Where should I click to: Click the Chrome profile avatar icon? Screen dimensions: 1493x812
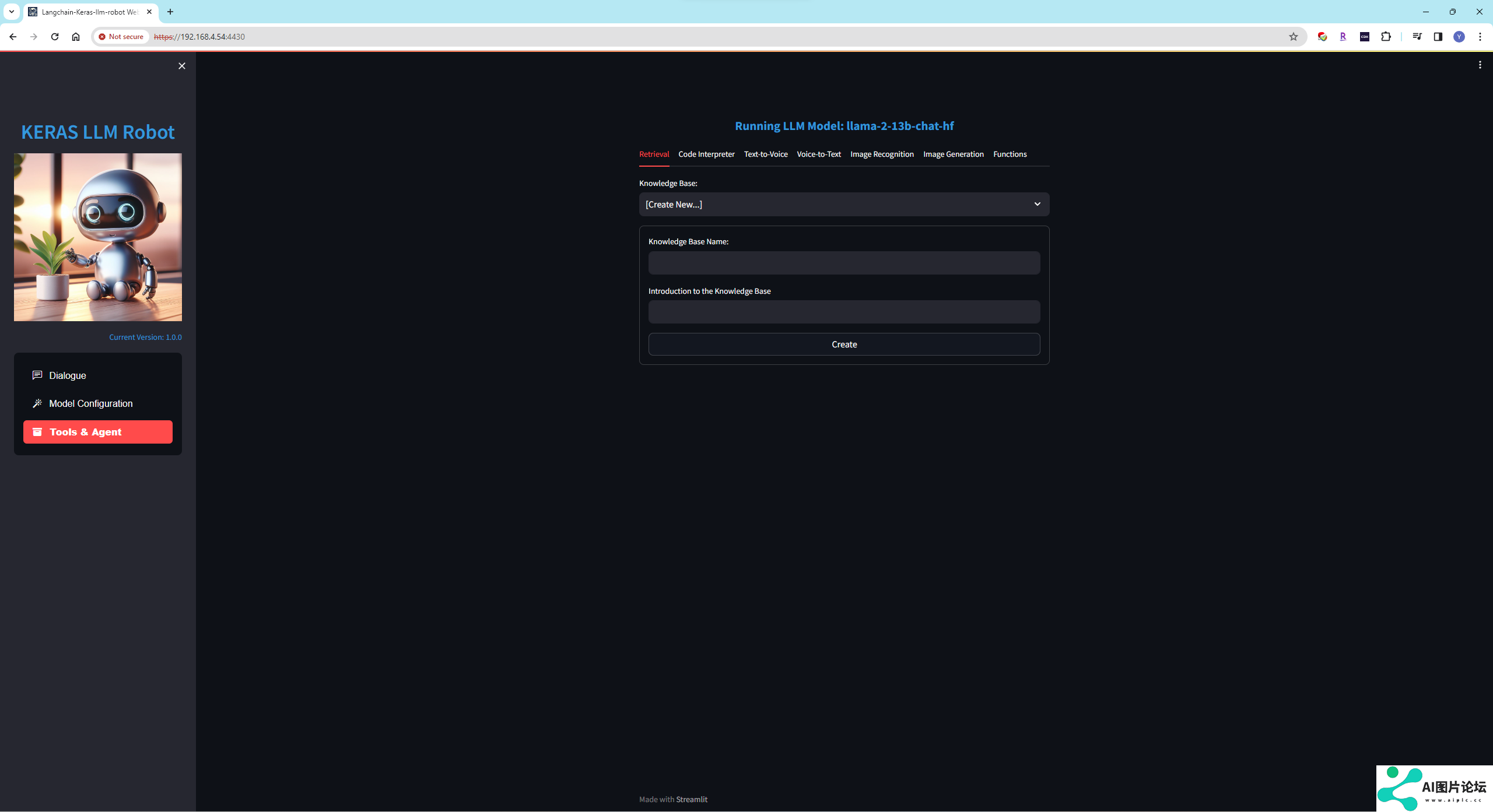[1459, 37]
